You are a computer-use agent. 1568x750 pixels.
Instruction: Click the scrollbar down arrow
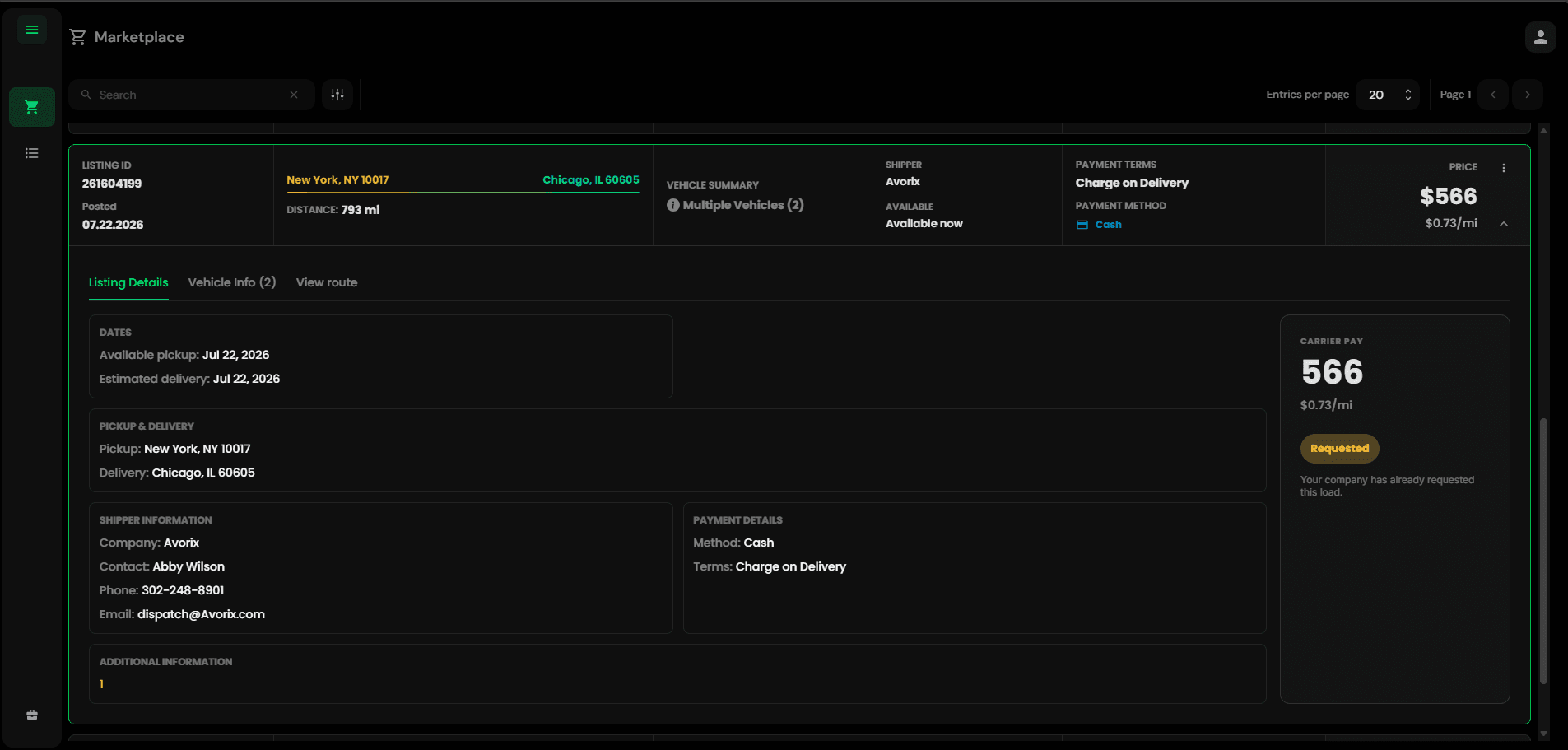tap(1543, 734)
